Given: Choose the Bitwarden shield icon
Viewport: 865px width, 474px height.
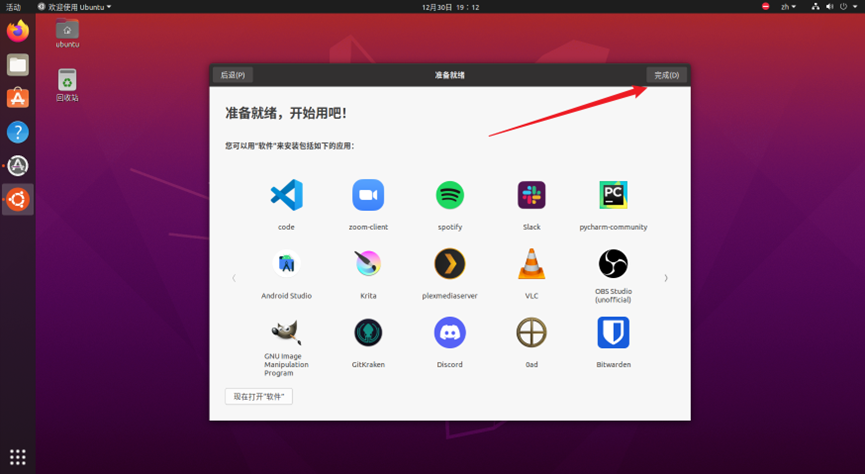Looking at the screenshot, I should tap(613, 333).
